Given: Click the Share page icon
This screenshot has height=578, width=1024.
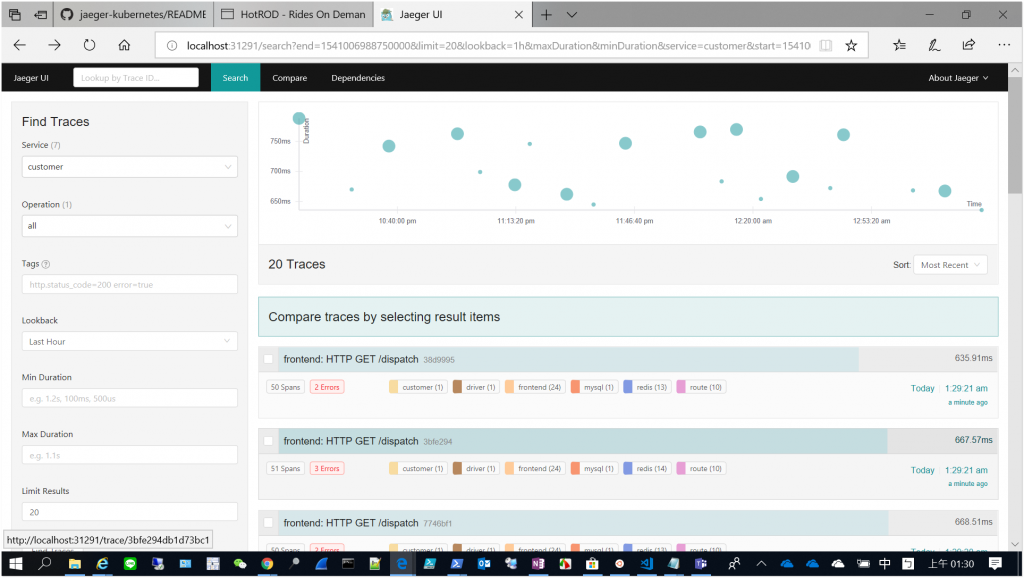Looking at the screenshot, I should point(968,45).
